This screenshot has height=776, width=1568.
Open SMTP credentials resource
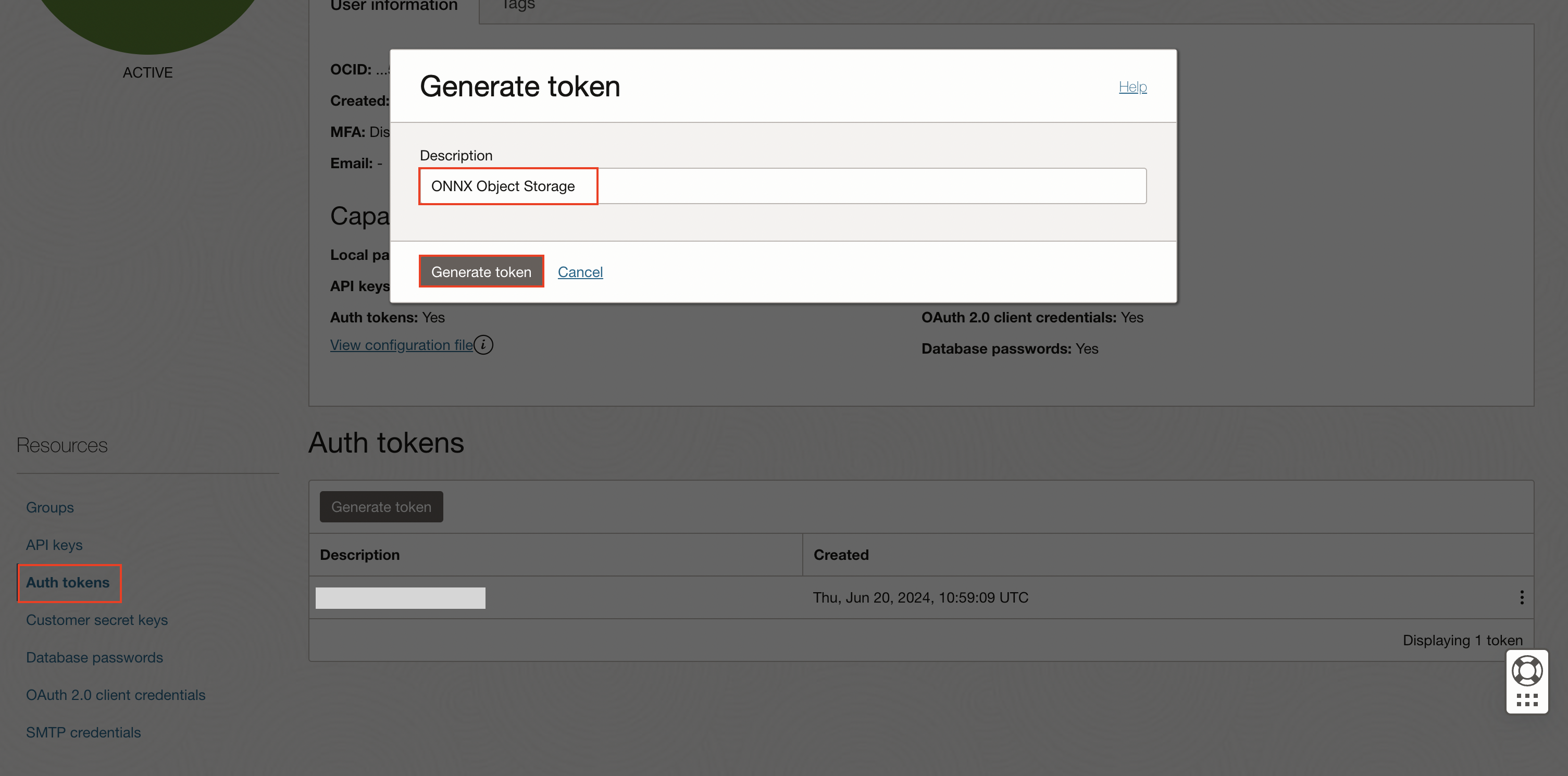point(83,732)
